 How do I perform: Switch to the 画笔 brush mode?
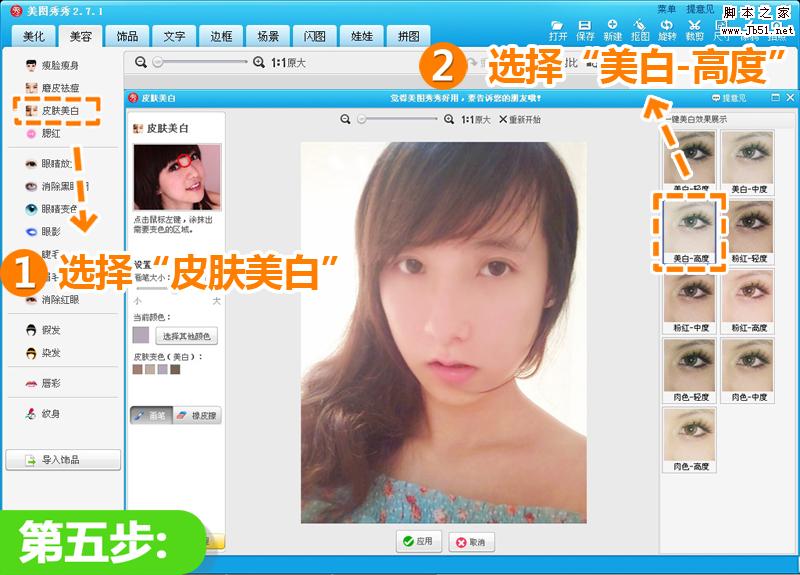(x=152, y=415)
